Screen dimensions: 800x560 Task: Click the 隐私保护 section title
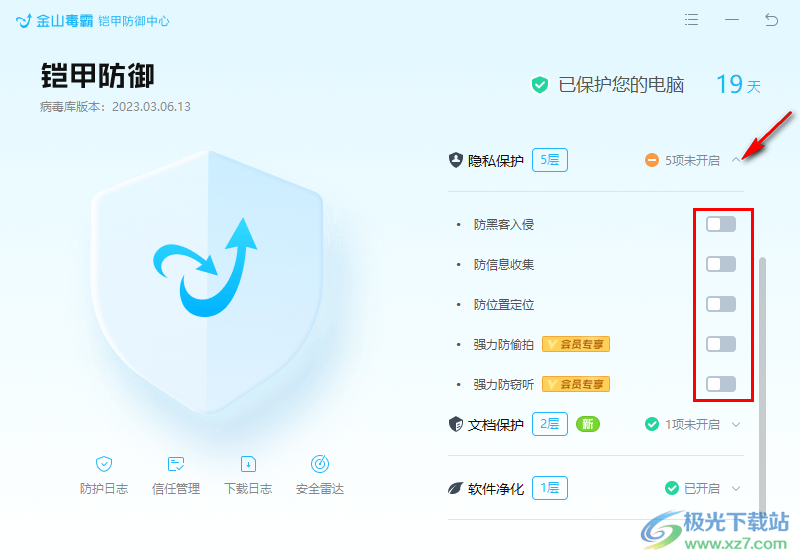coord(495,161)
